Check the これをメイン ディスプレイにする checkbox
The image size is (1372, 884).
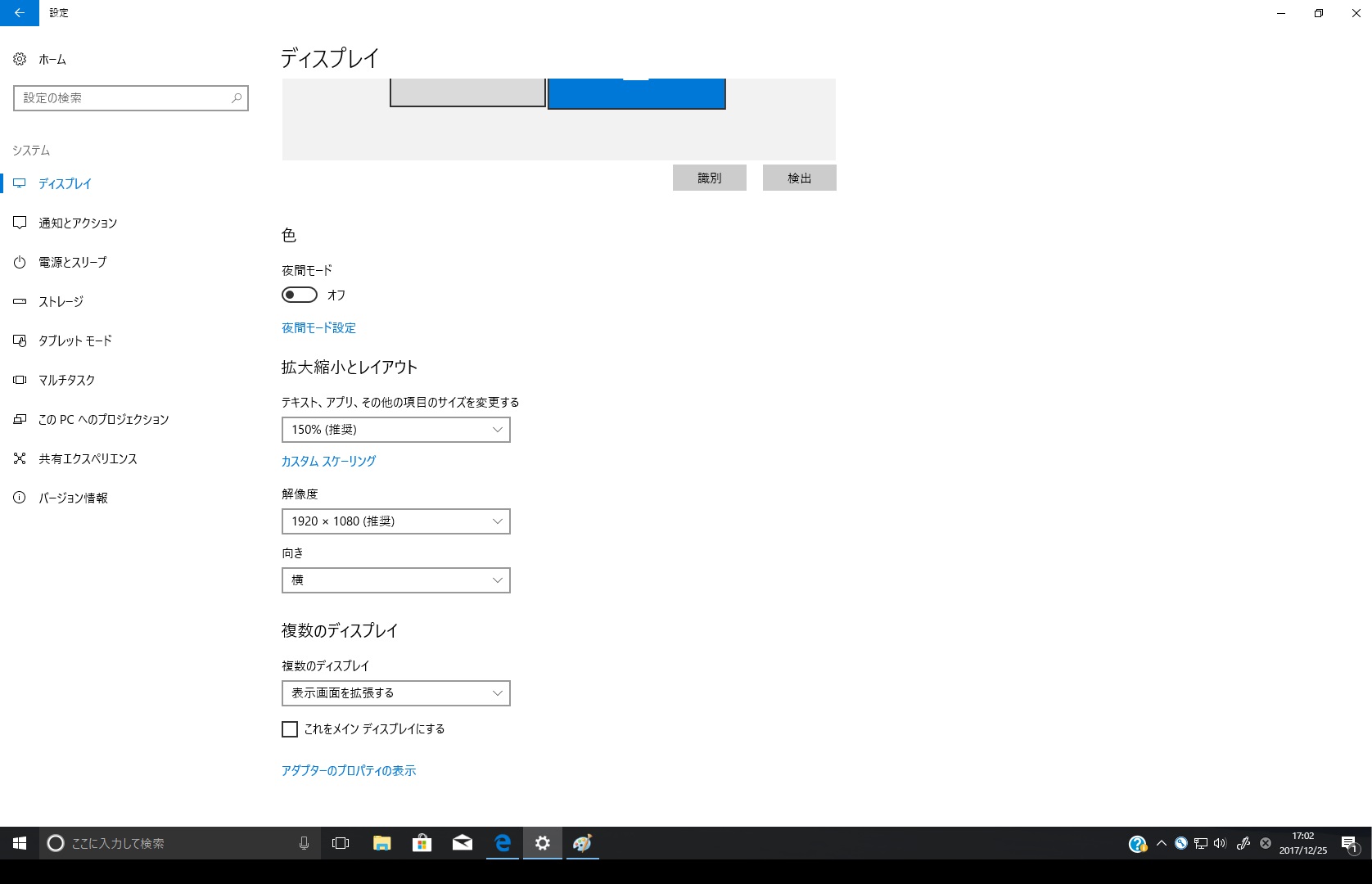tap(290, 729)
